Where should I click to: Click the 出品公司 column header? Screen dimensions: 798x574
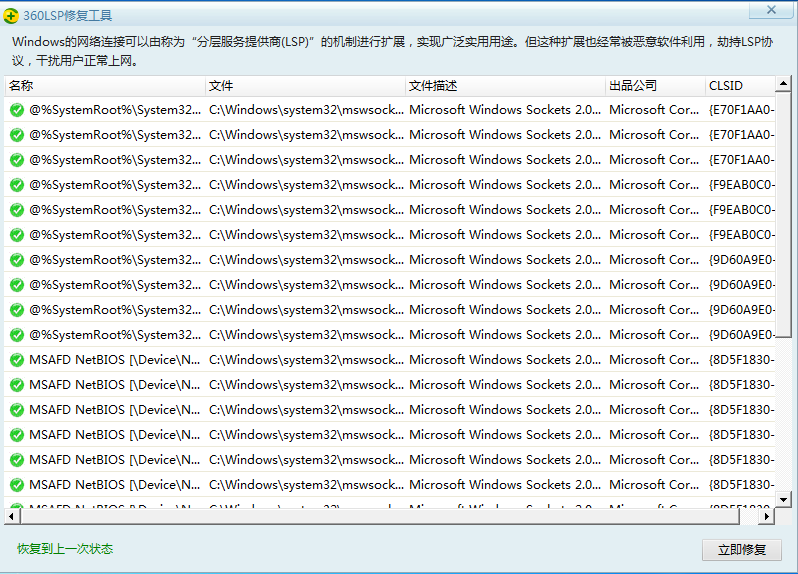pos(655,85)
